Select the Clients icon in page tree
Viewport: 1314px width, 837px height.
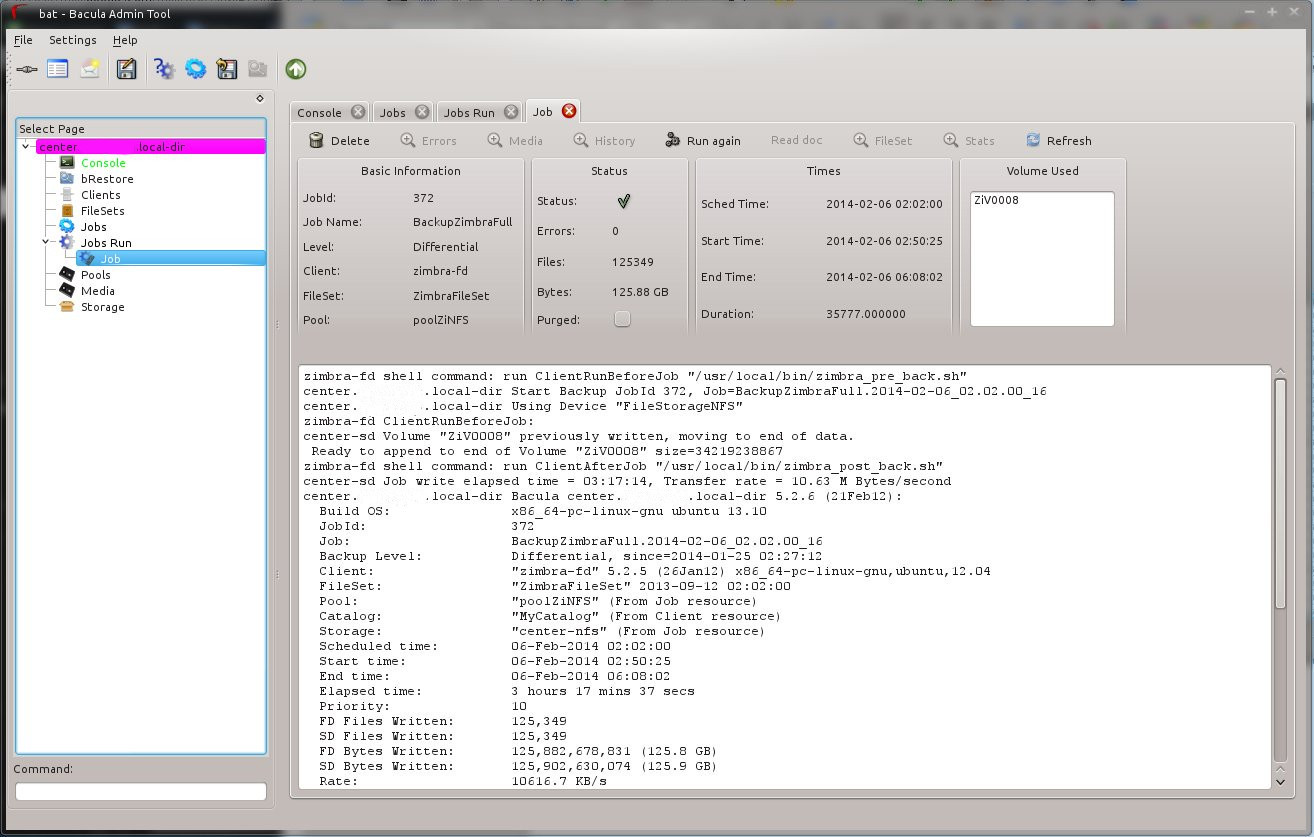[67, 195]
